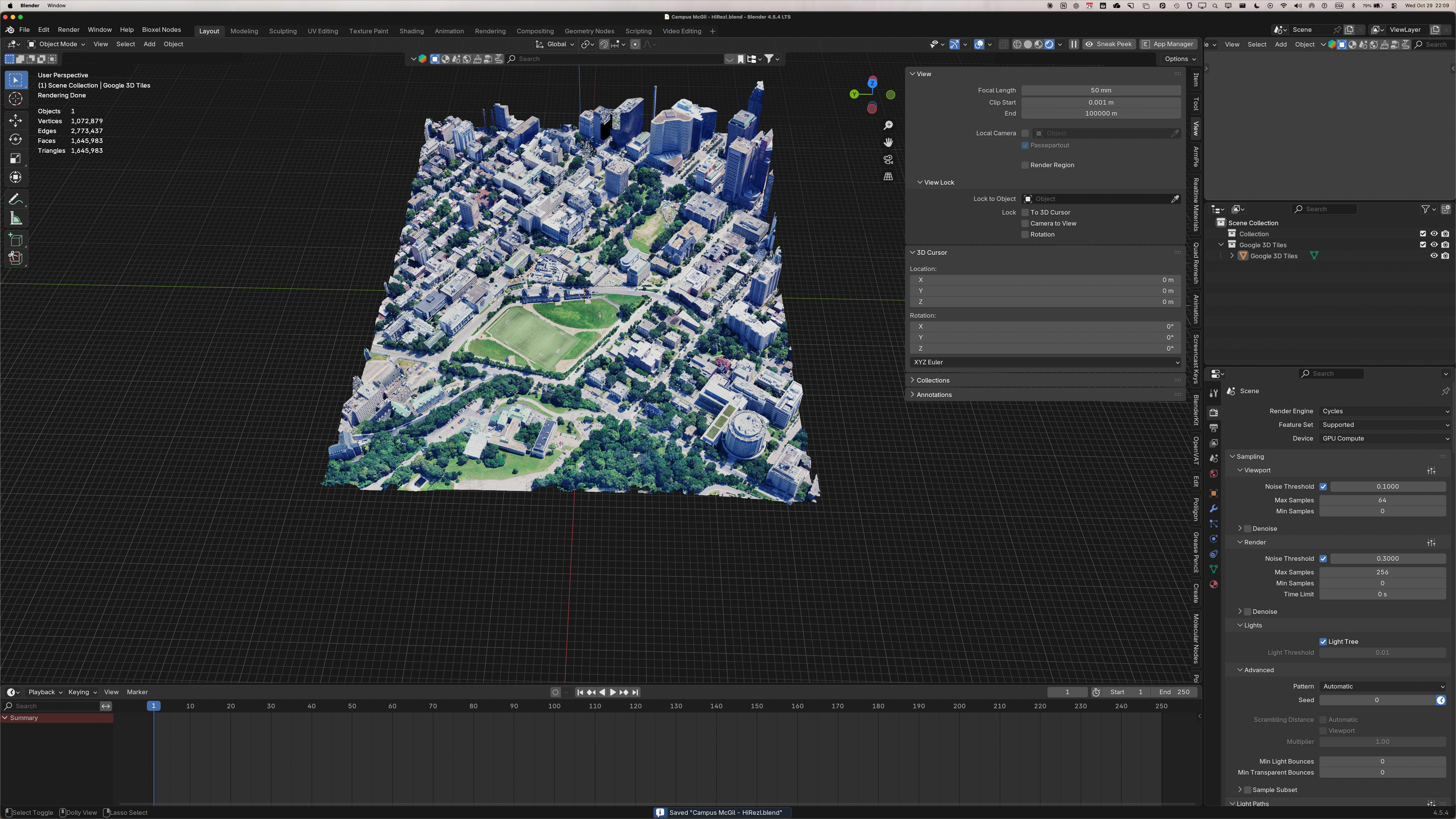Activate the Rotate tool
This screenshot has width=1456, height=819.
pyautogui.click(x=16, y=140)
